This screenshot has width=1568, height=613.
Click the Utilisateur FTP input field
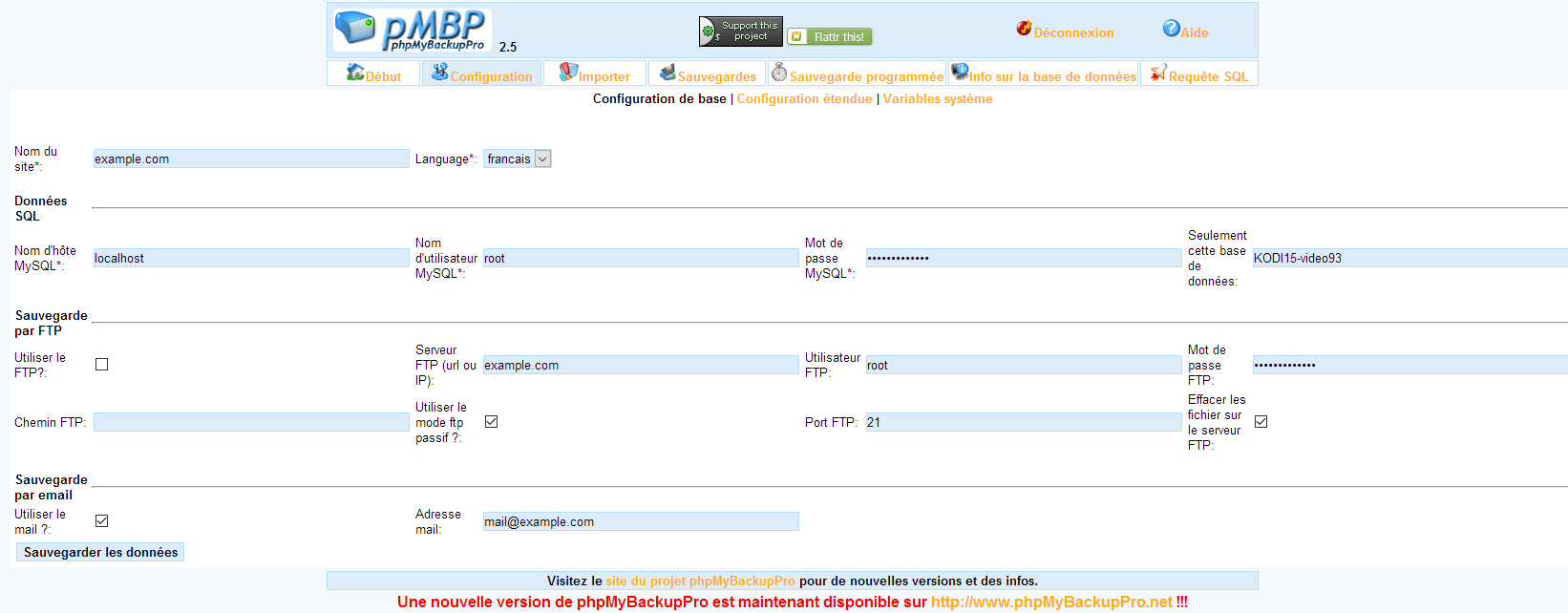[x=1024, y=366]
